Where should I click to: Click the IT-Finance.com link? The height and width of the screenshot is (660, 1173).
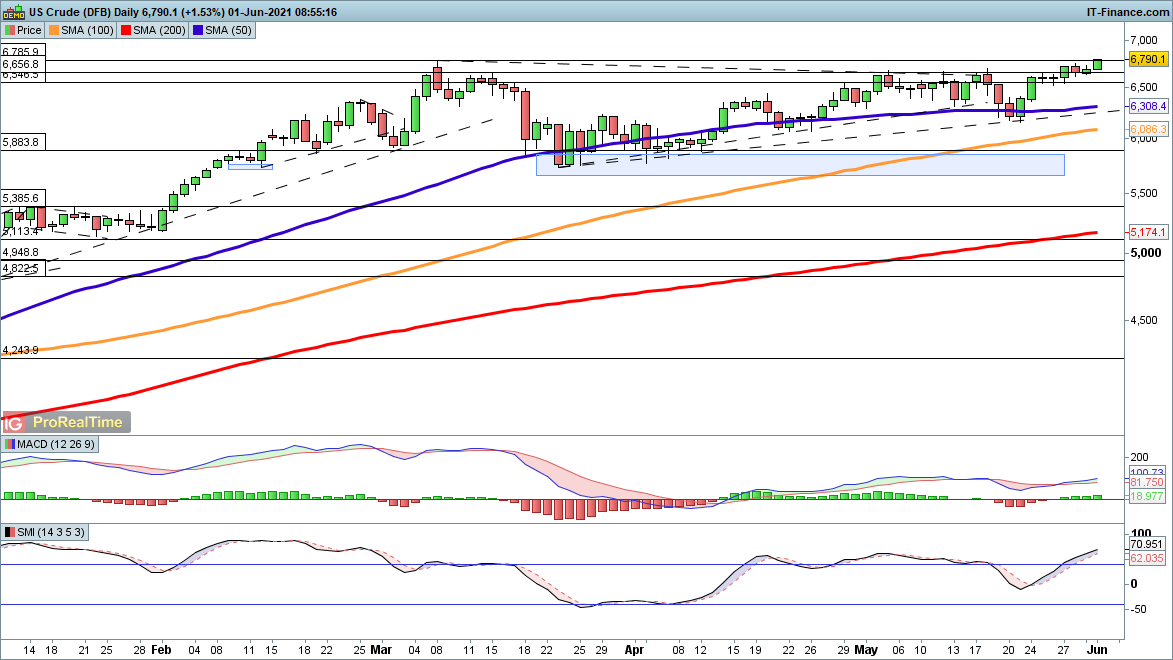[x=1127, y=12]
